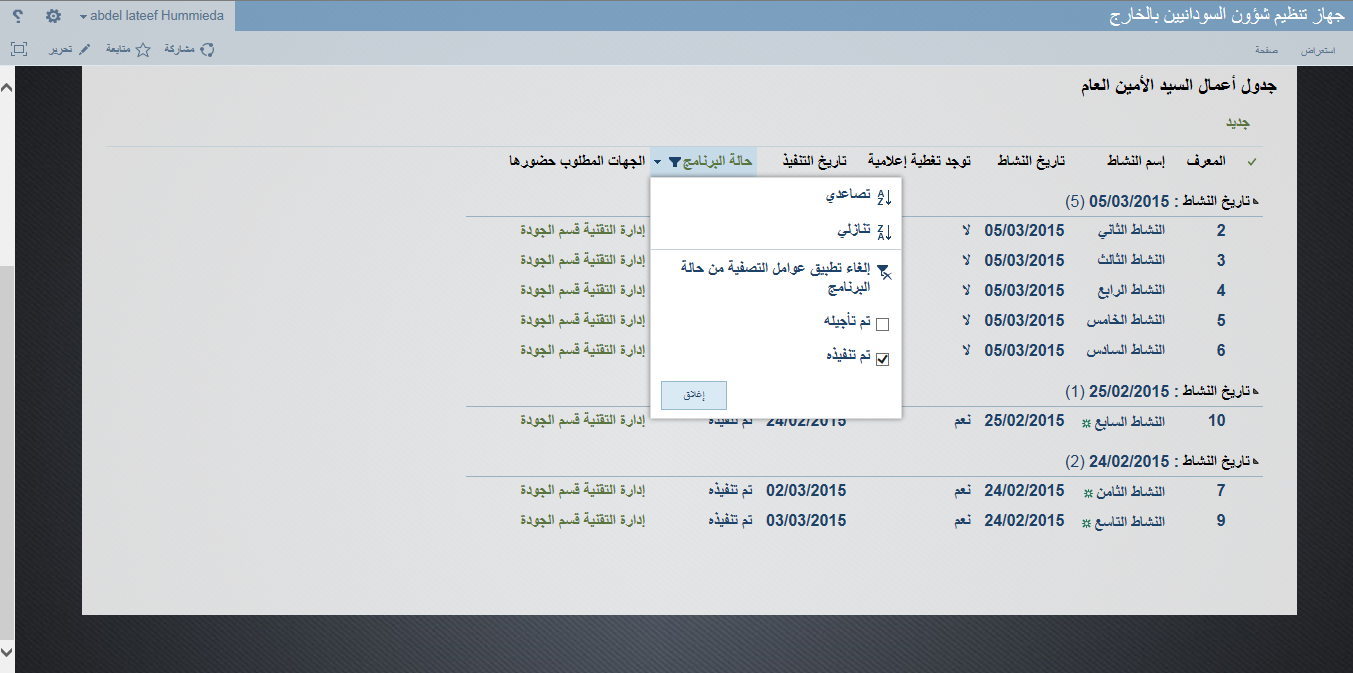This screenshot has width=1353, height=673.
Task: Uncheck the تم تنفيذه filter checkbox
Action: tap(882, 360)
